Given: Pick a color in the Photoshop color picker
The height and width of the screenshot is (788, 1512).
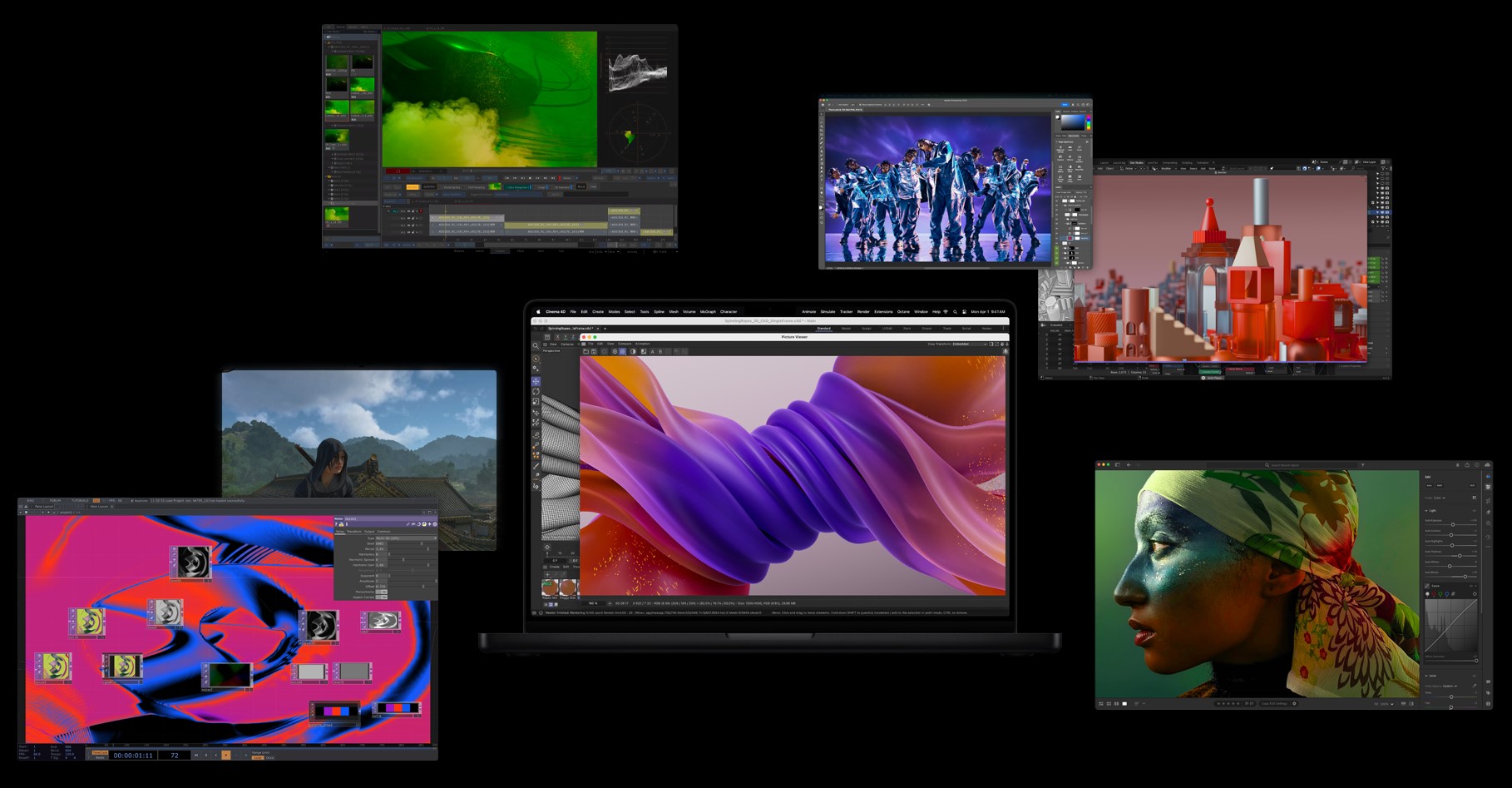Looking at the screenshot, I should click(1071, 123).
